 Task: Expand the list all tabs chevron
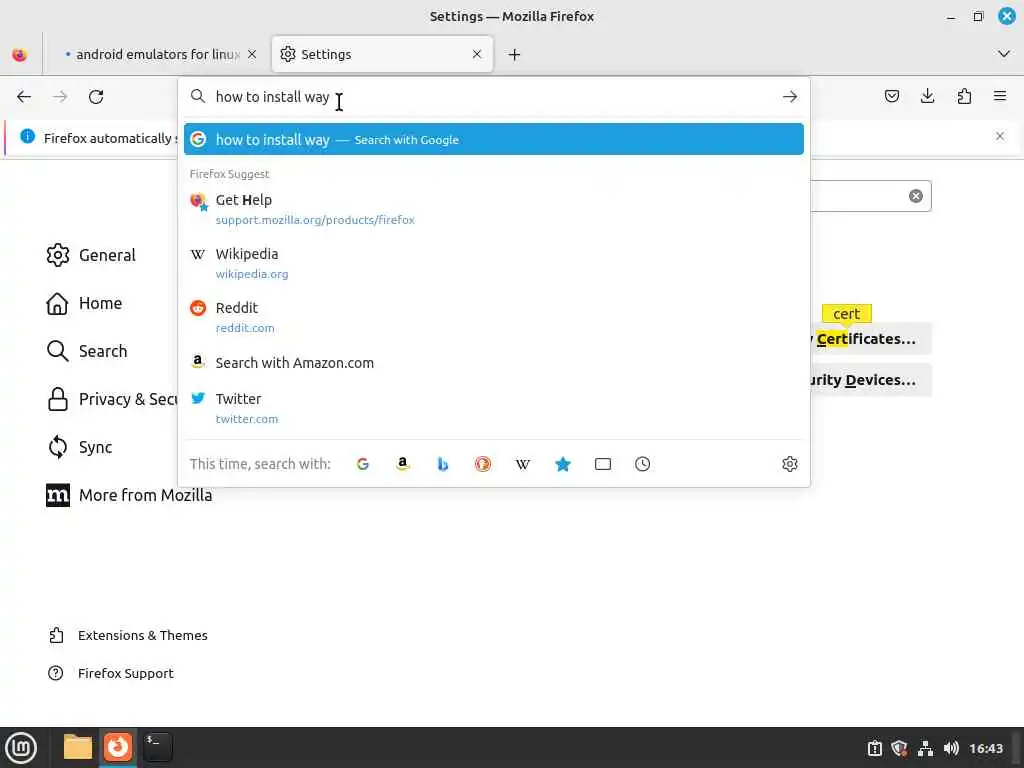point(1004,54)
